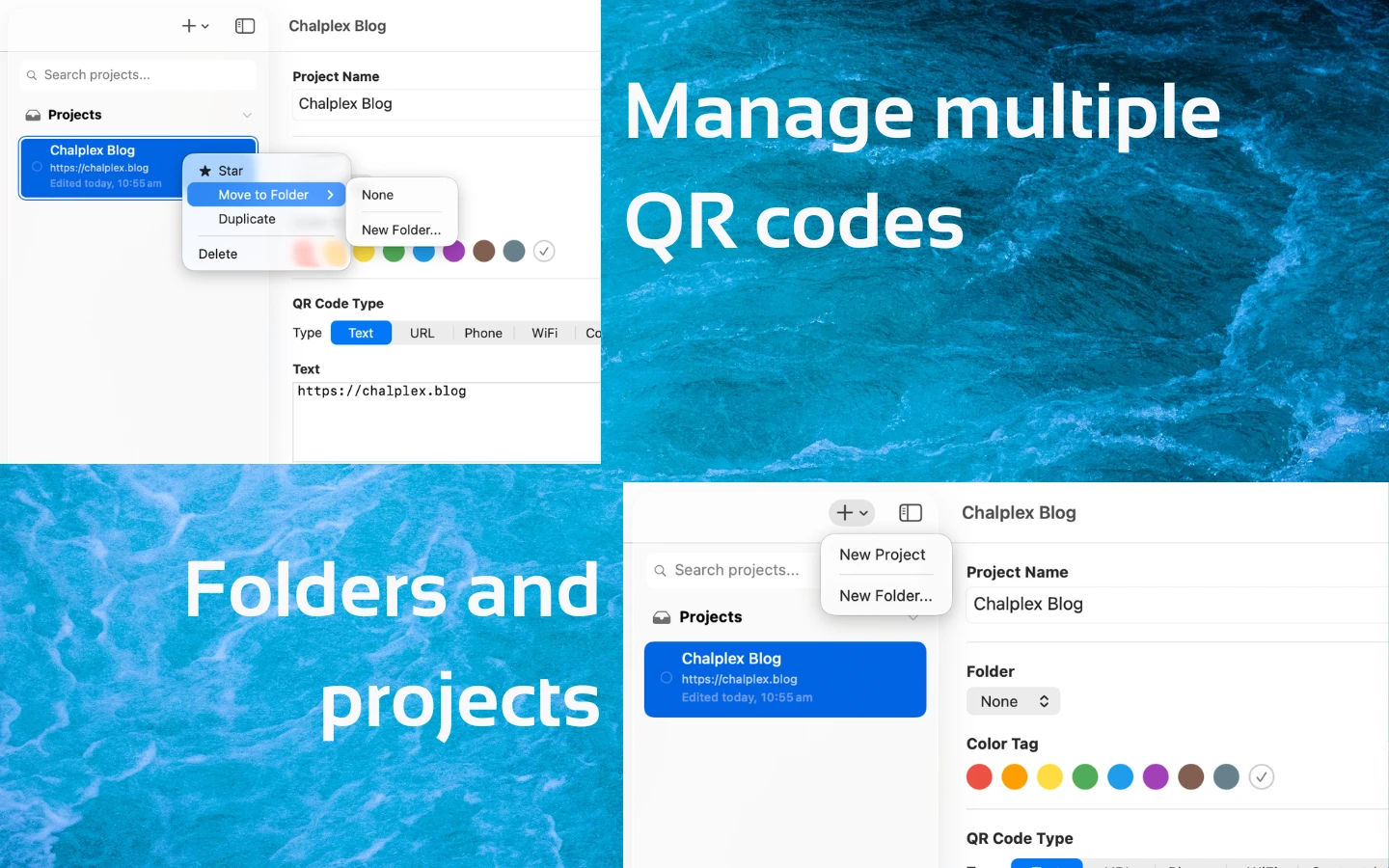Select the Text segment in QR Code Type
The image size is (1389, 868).
click(360, 333)
